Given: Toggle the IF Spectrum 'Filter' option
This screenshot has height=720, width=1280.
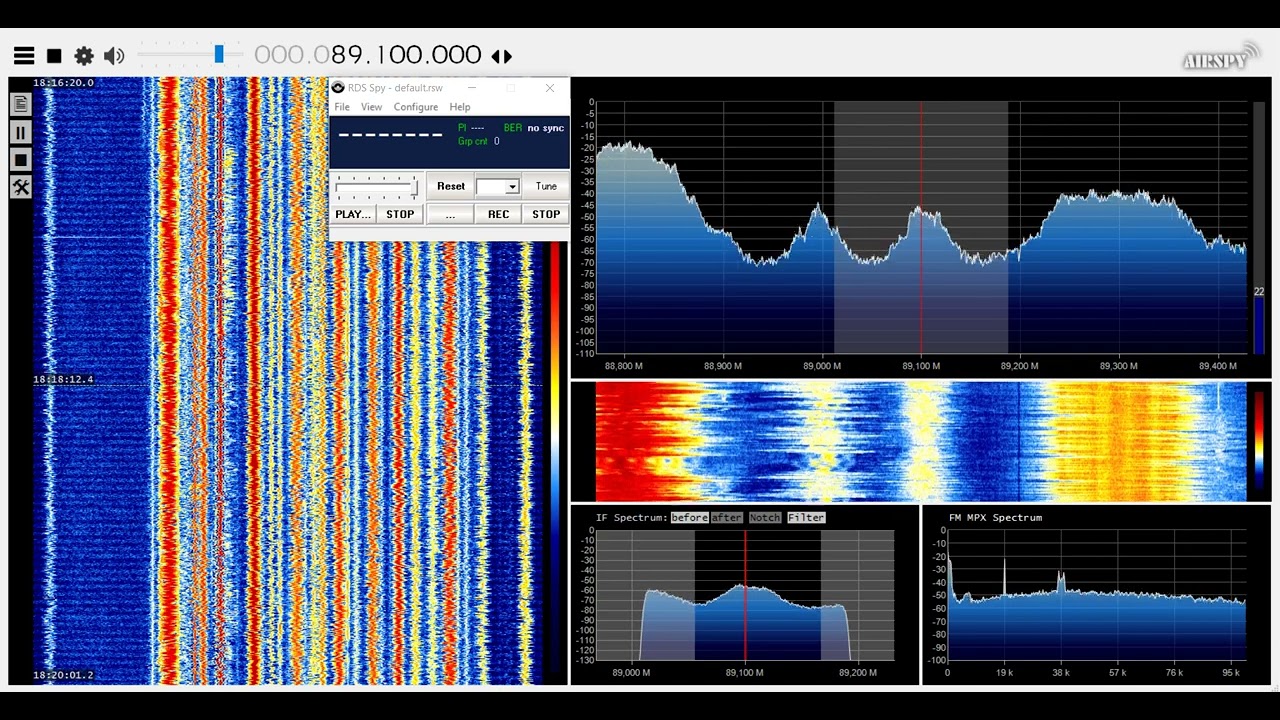Looking at the screenshot, I should tap(806, 517).
